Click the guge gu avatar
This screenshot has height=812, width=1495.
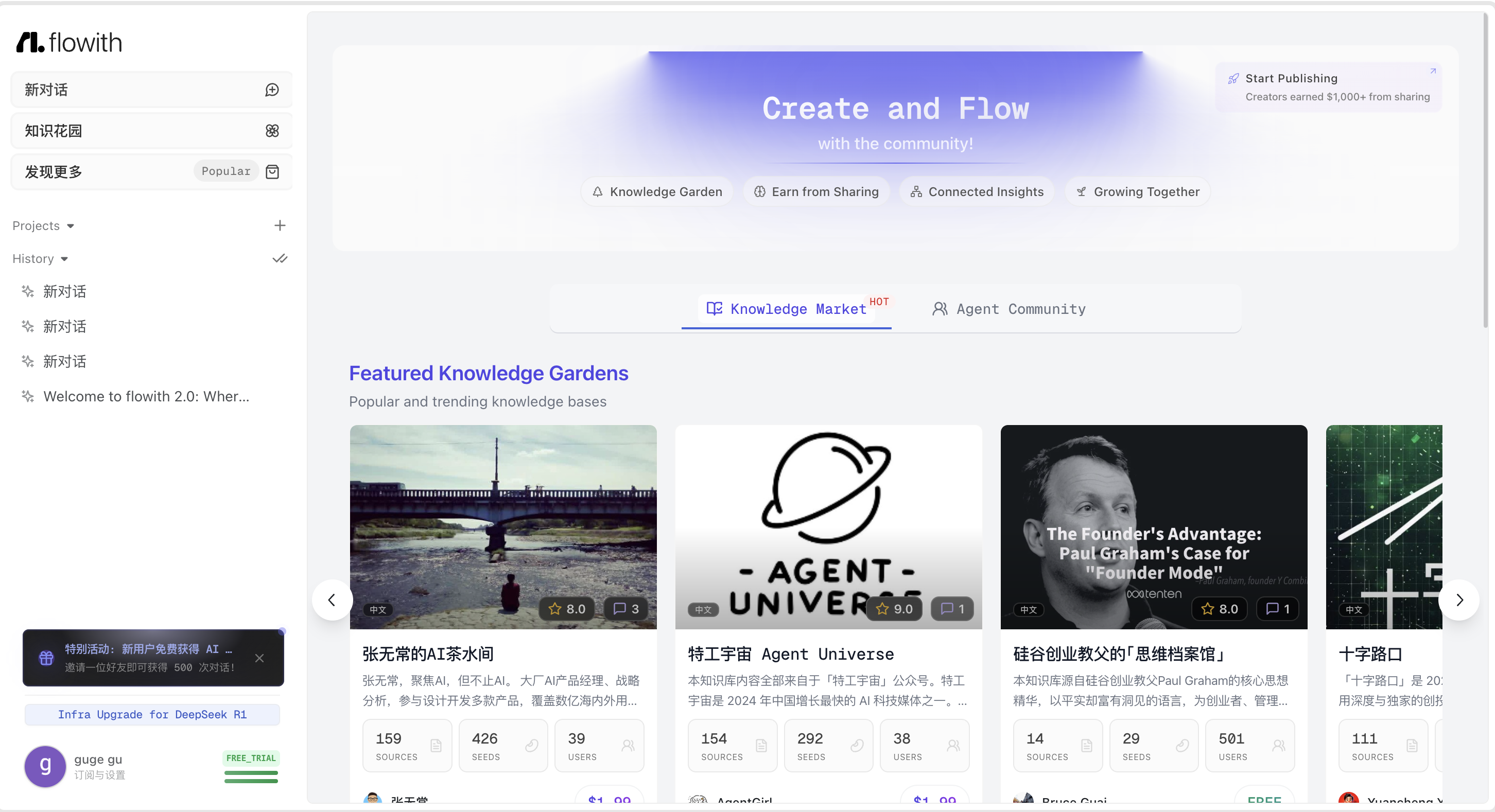click(45, 766)
